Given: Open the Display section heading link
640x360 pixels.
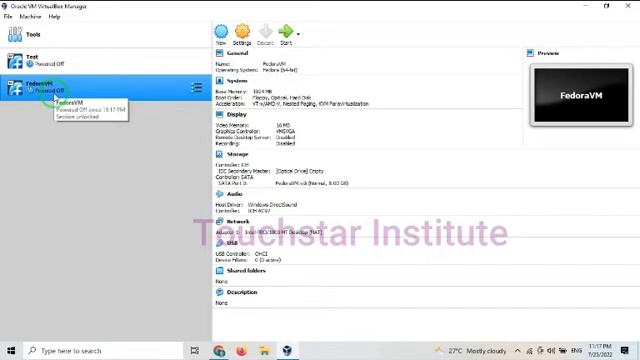Looking at the screenshot, I should 237,115.
